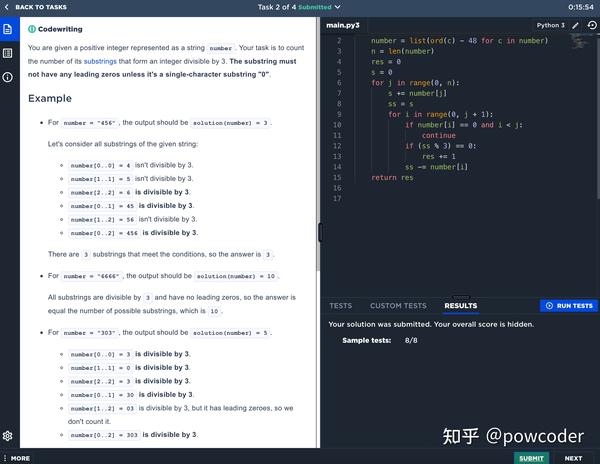Screen dimensions: 600x464
Task: Open settings gear in left sidebar
Action: tap(8, 436)
